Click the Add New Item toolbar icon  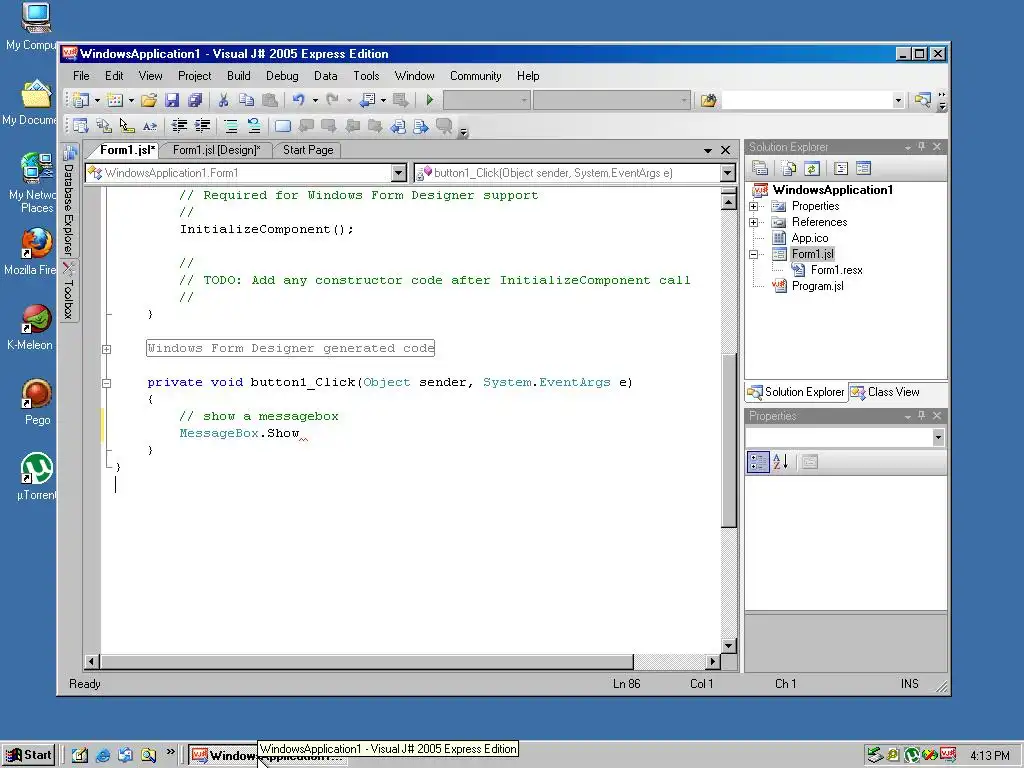pos(116,100)
